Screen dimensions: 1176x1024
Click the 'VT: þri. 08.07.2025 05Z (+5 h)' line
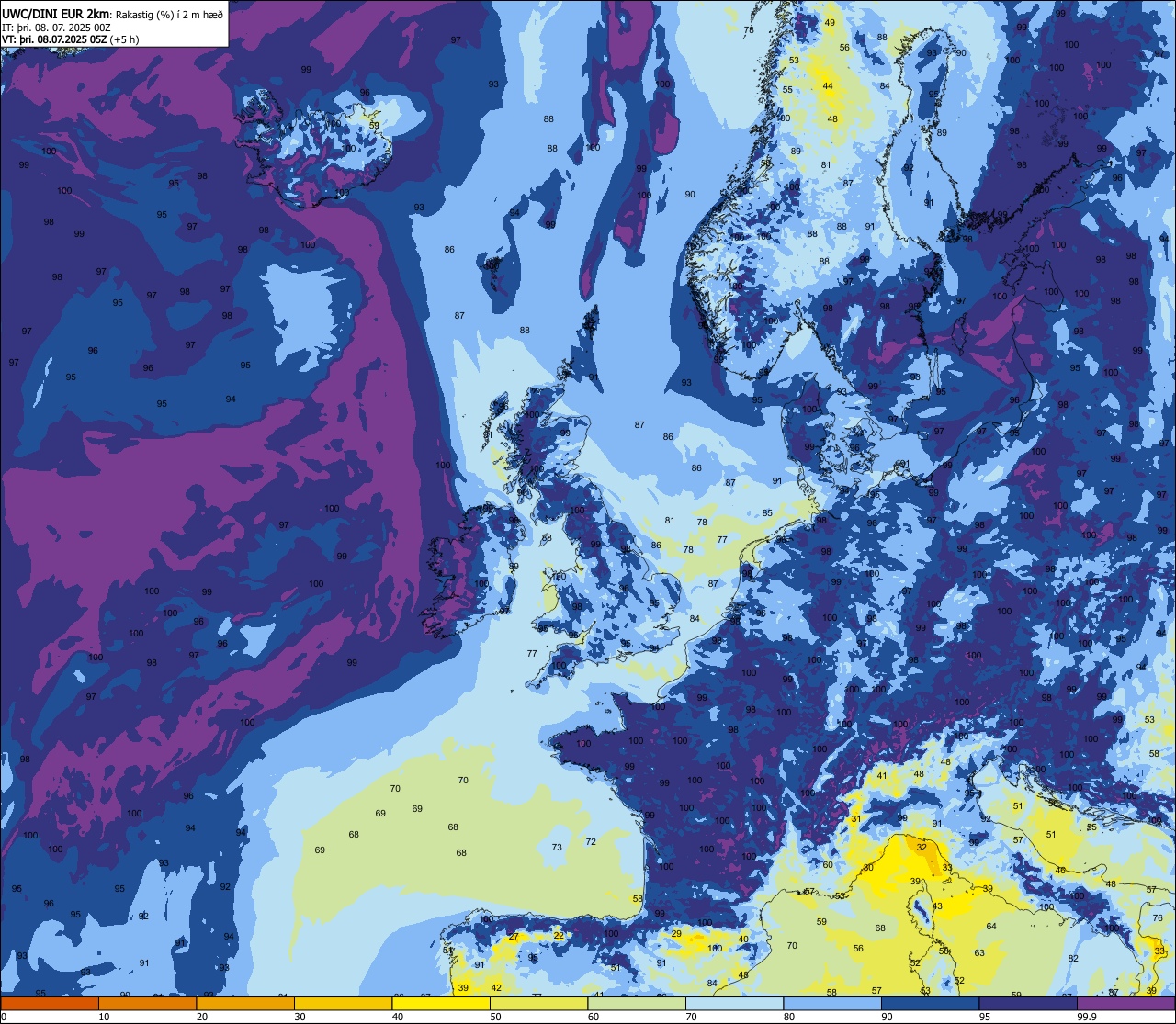(x=71, y=39)
